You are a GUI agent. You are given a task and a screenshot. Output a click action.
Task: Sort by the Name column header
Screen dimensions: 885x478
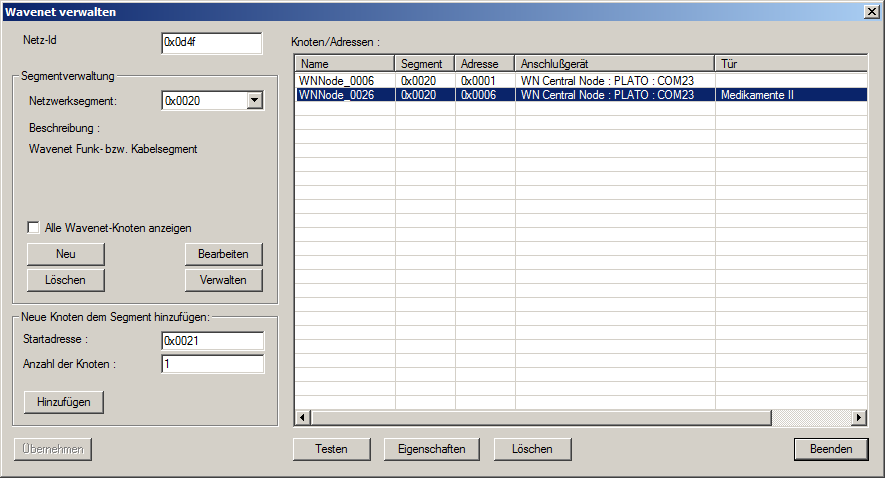344,63
